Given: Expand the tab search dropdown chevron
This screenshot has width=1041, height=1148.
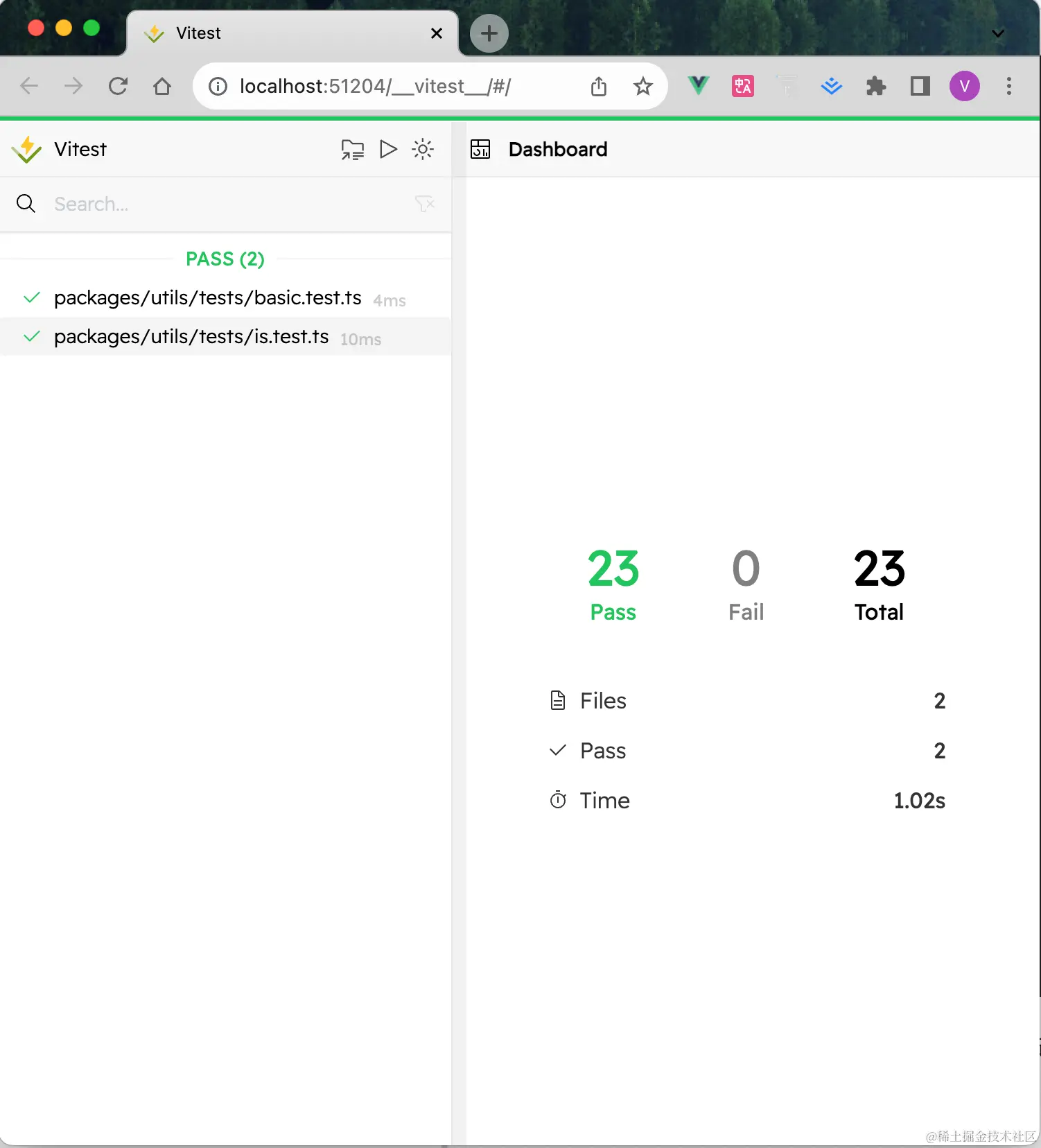Looking at the screenshot, I should click(998, 33).
